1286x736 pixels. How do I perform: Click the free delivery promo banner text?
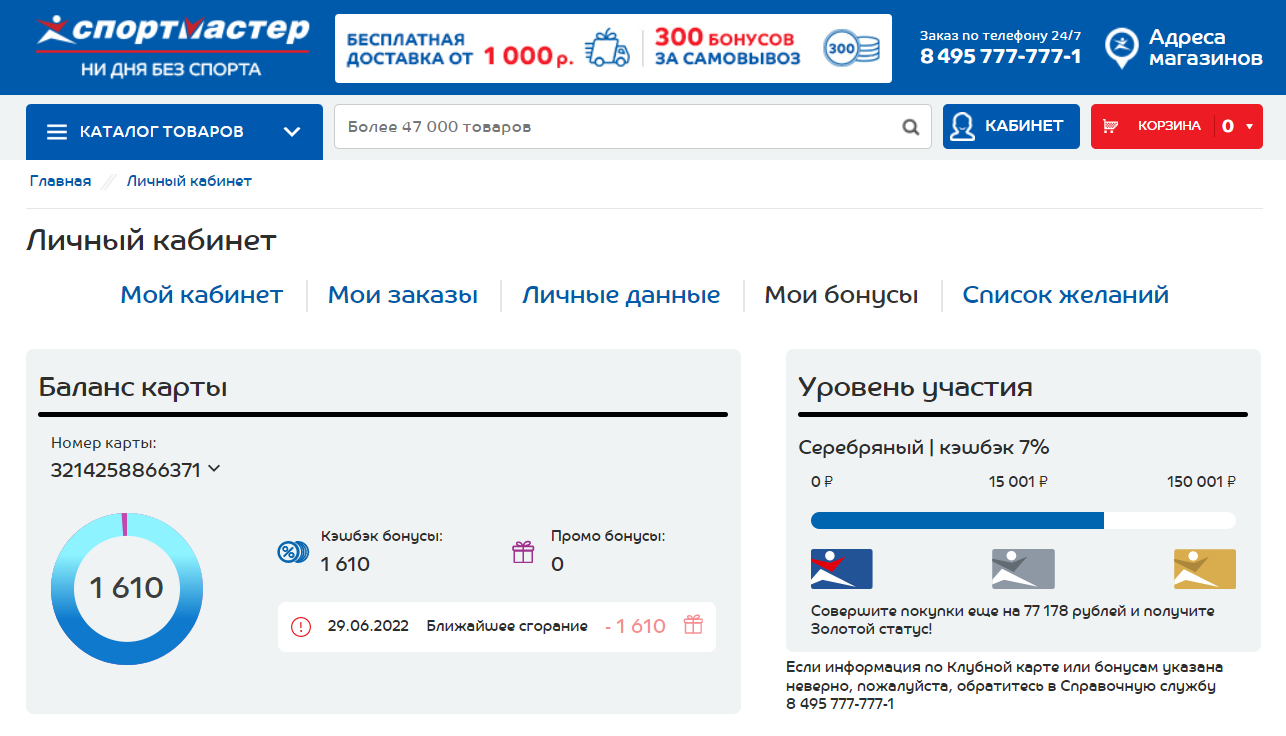459,49
